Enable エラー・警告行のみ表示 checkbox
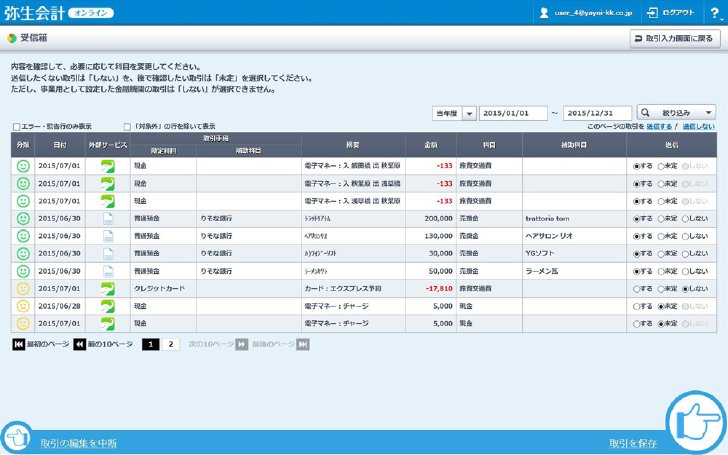The image size is (728, 455). (17, 127)
